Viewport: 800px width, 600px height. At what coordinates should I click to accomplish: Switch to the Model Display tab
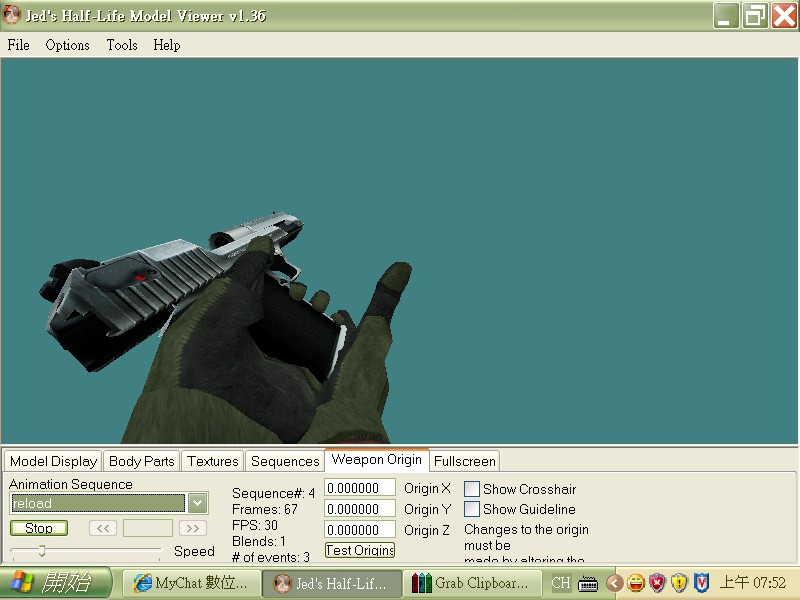click(x=54, y=461)
